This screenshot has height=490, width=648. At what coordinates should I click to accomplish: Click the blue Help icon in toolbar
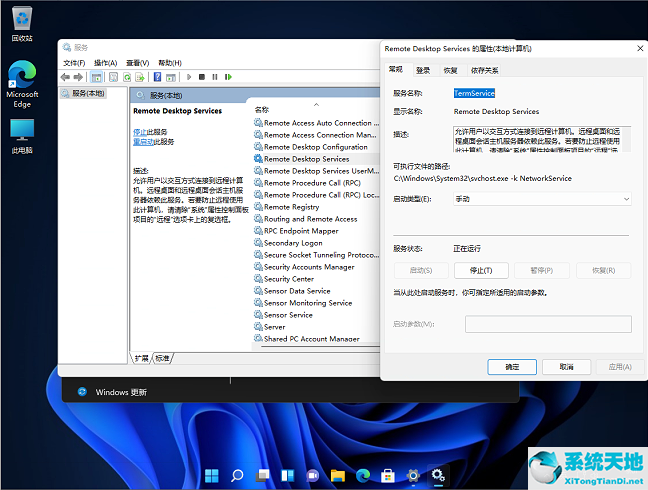click(x=160, y=77)
